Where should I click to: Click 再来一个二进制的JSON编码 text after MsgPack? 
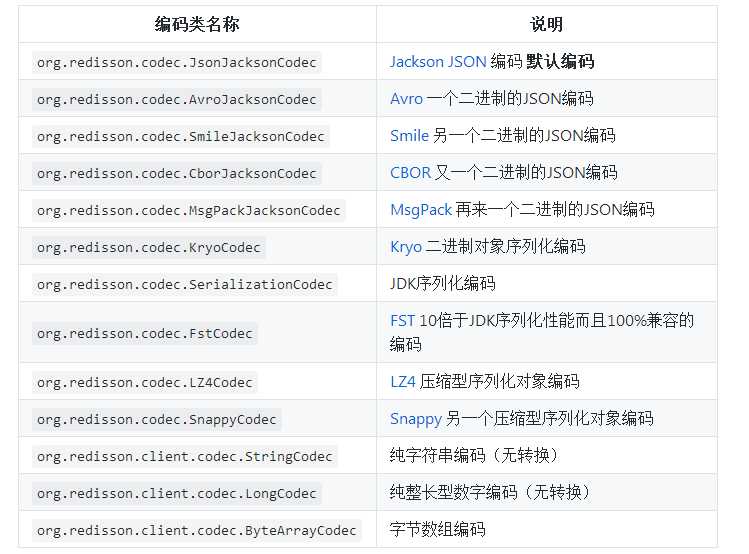[x=555, y=209]
